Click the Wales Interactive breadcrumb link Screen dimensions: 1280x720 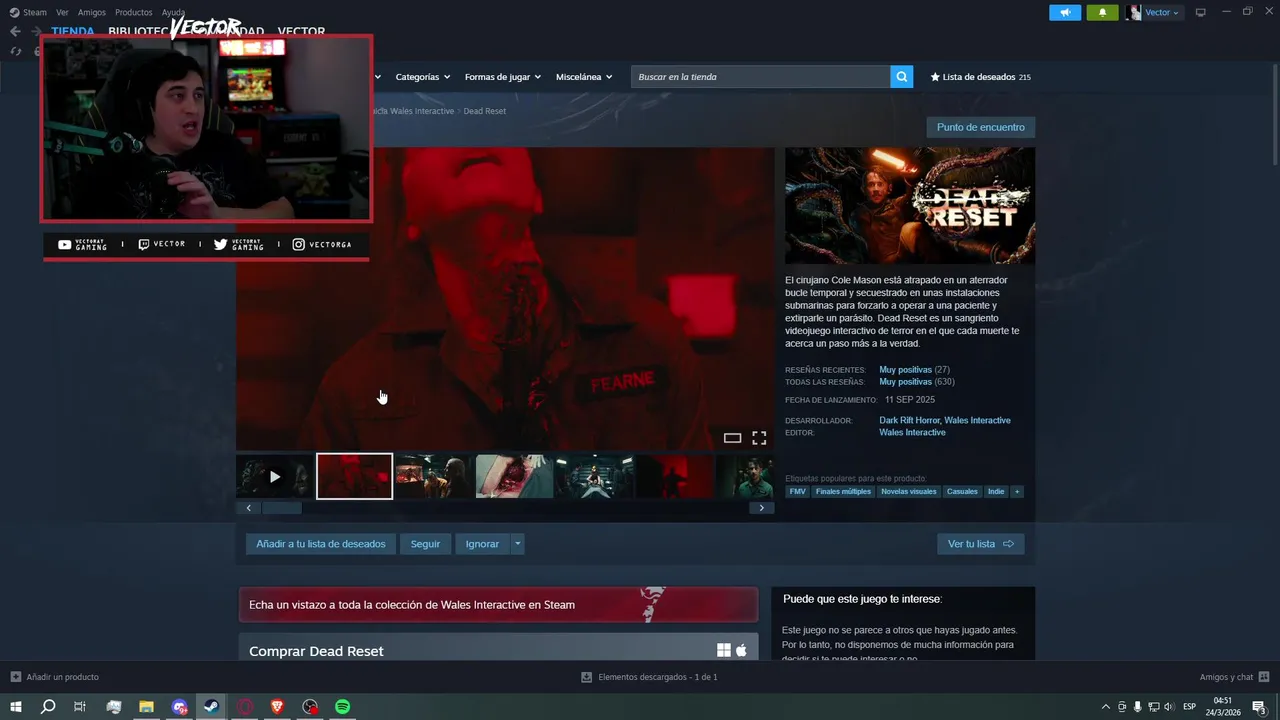420,111
